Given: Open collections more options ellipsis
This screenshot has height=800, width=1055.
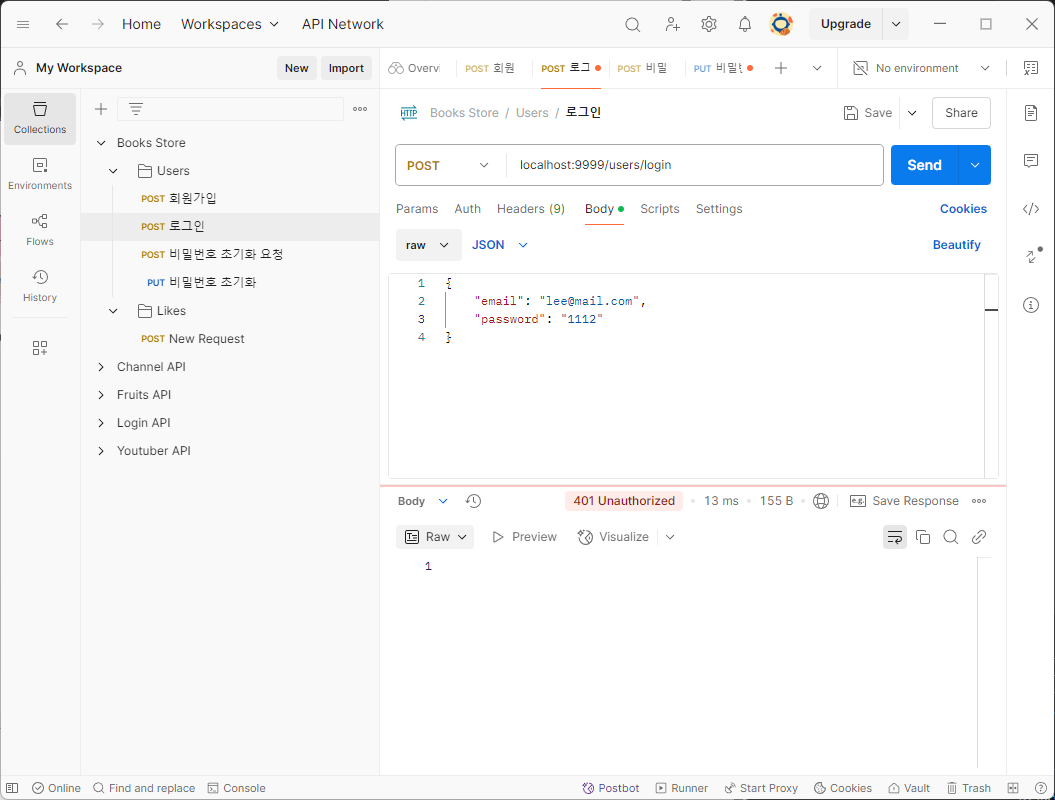Looking at the screenshot, I should 360,109.
